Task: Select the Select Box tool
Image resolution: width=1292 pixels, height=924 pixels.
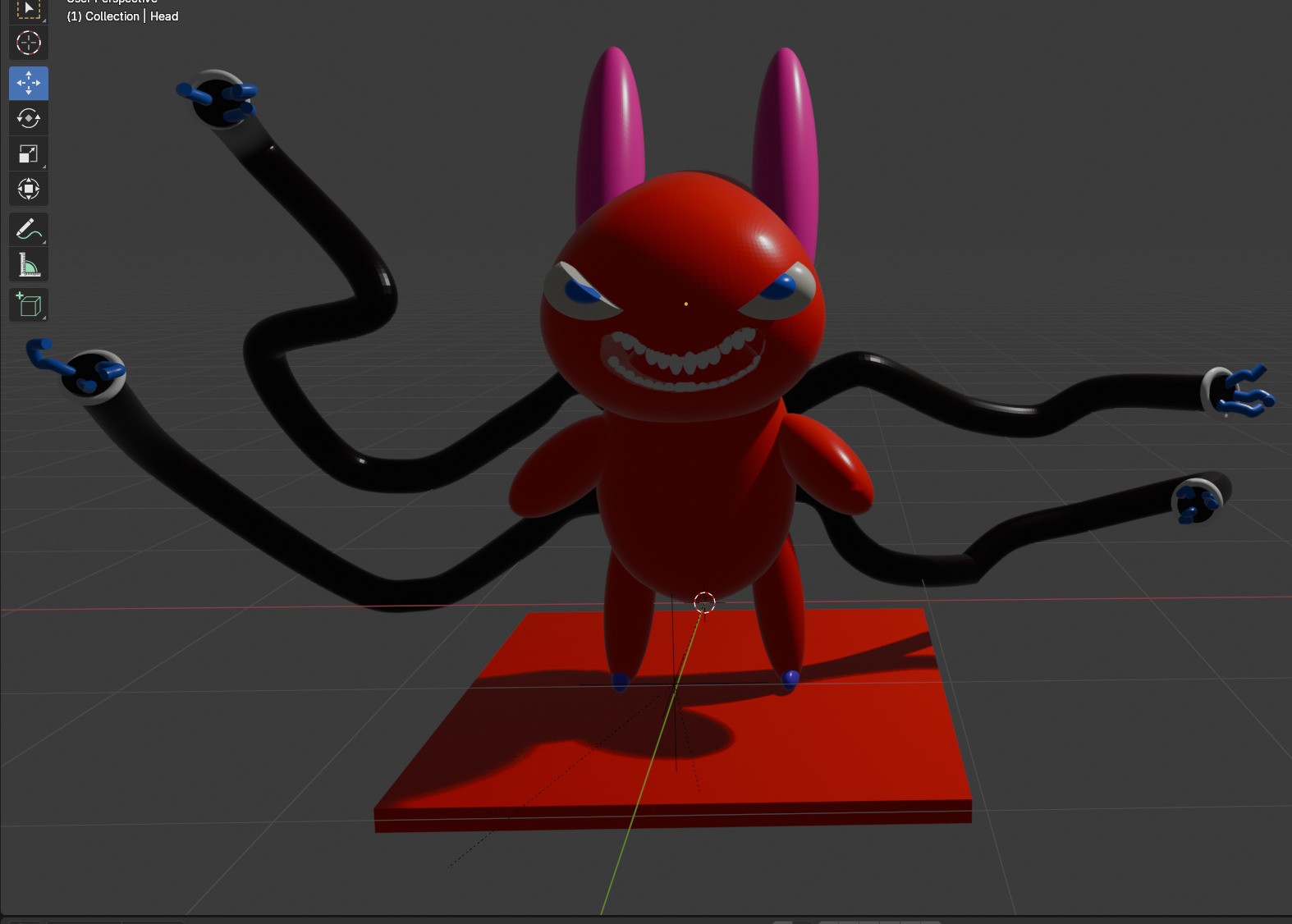Action: point(29,10)
